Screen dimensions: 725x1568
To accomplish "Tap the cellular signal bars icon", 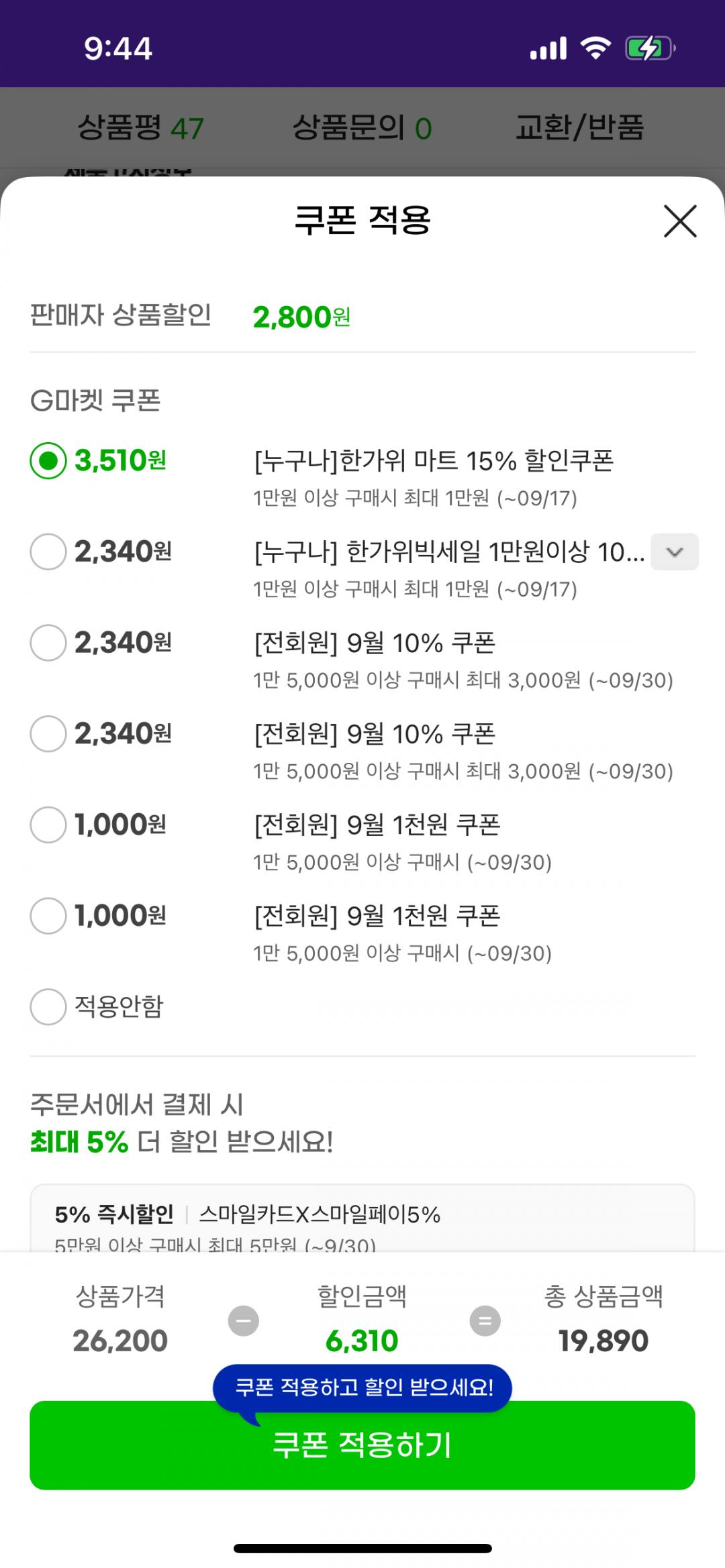I will tap(548, 49).
